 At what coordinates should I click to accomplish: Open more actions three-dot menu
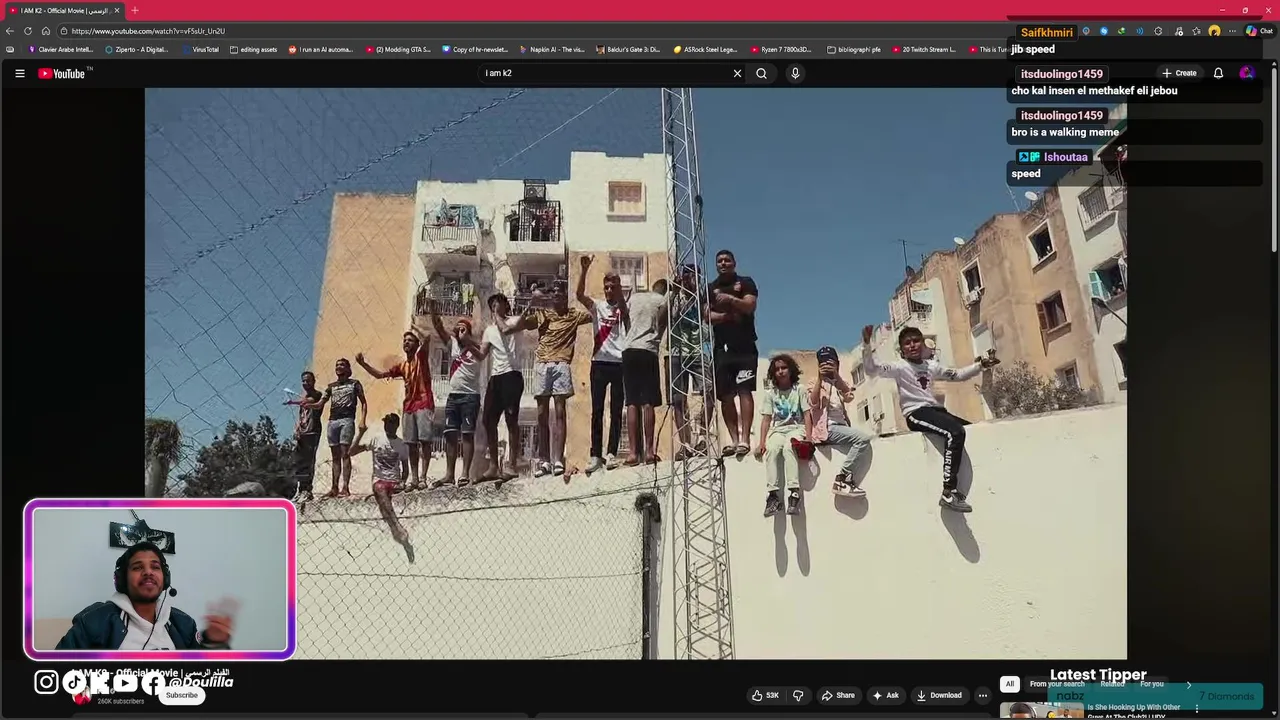(983, 695)
